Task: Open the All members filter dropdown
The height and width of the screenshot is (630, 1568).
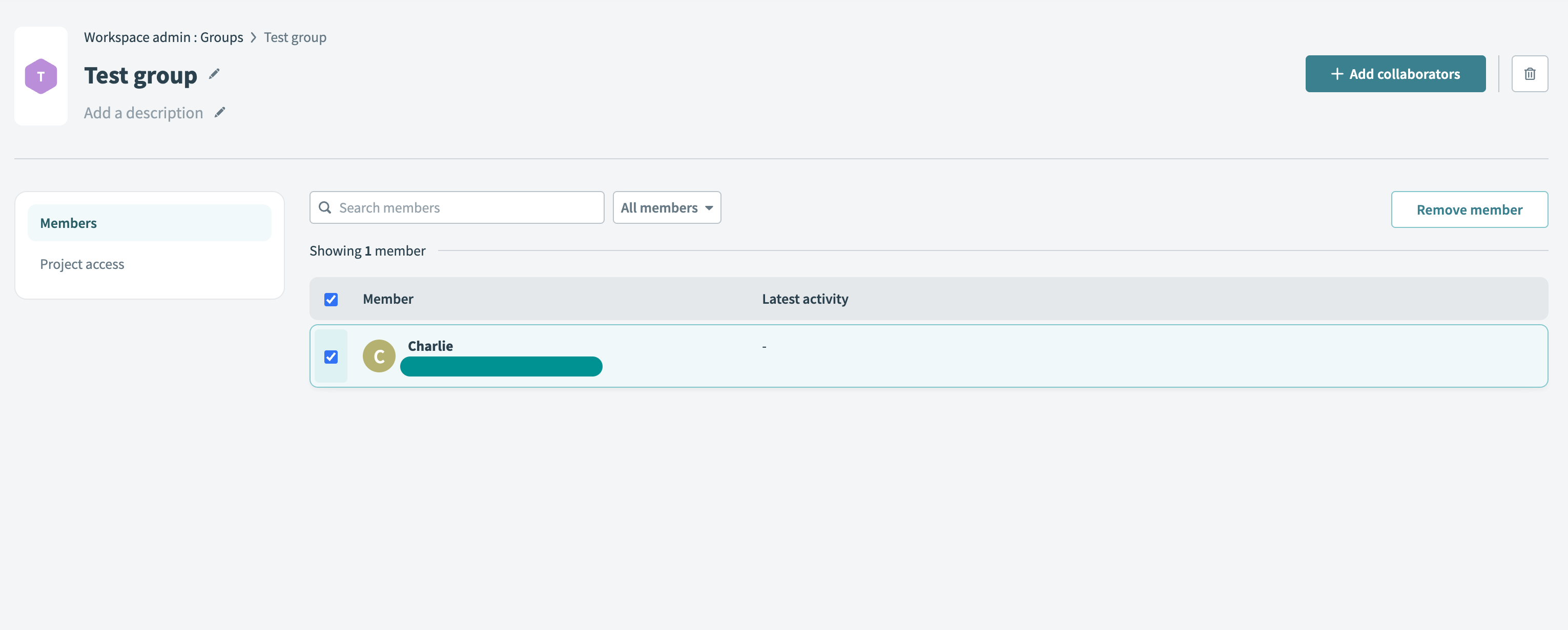Action: pos(659,207)
